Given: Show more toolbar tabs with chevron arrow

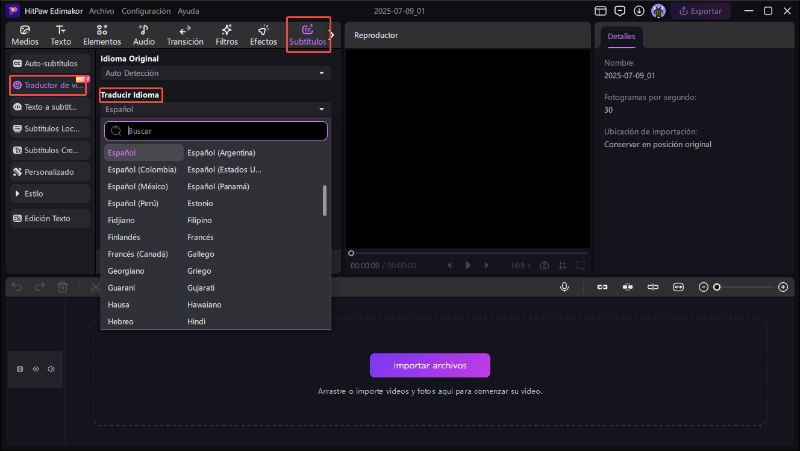Looking at the screenshot, I should coord(332,35).
